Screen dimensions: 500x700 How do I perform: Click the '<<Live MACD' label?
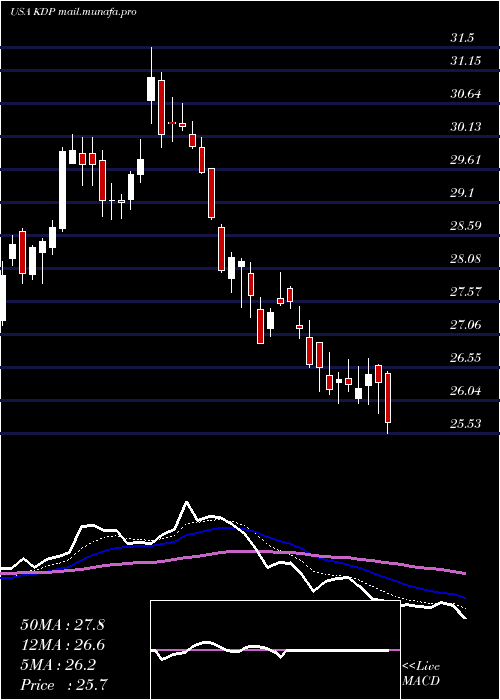point(421,674)
